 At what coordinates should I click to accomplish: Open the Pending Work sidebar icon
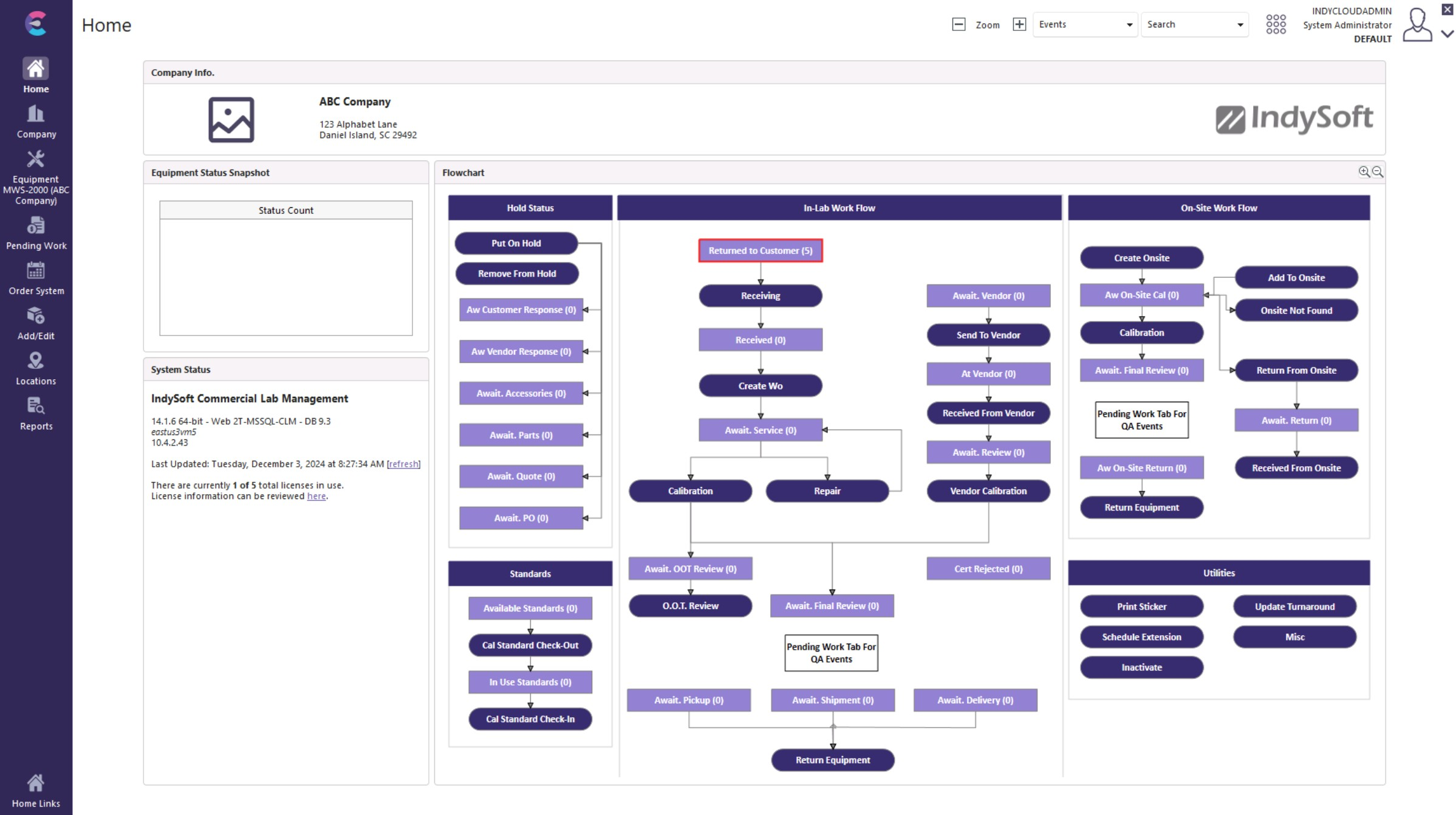click(x=36, y=226)
